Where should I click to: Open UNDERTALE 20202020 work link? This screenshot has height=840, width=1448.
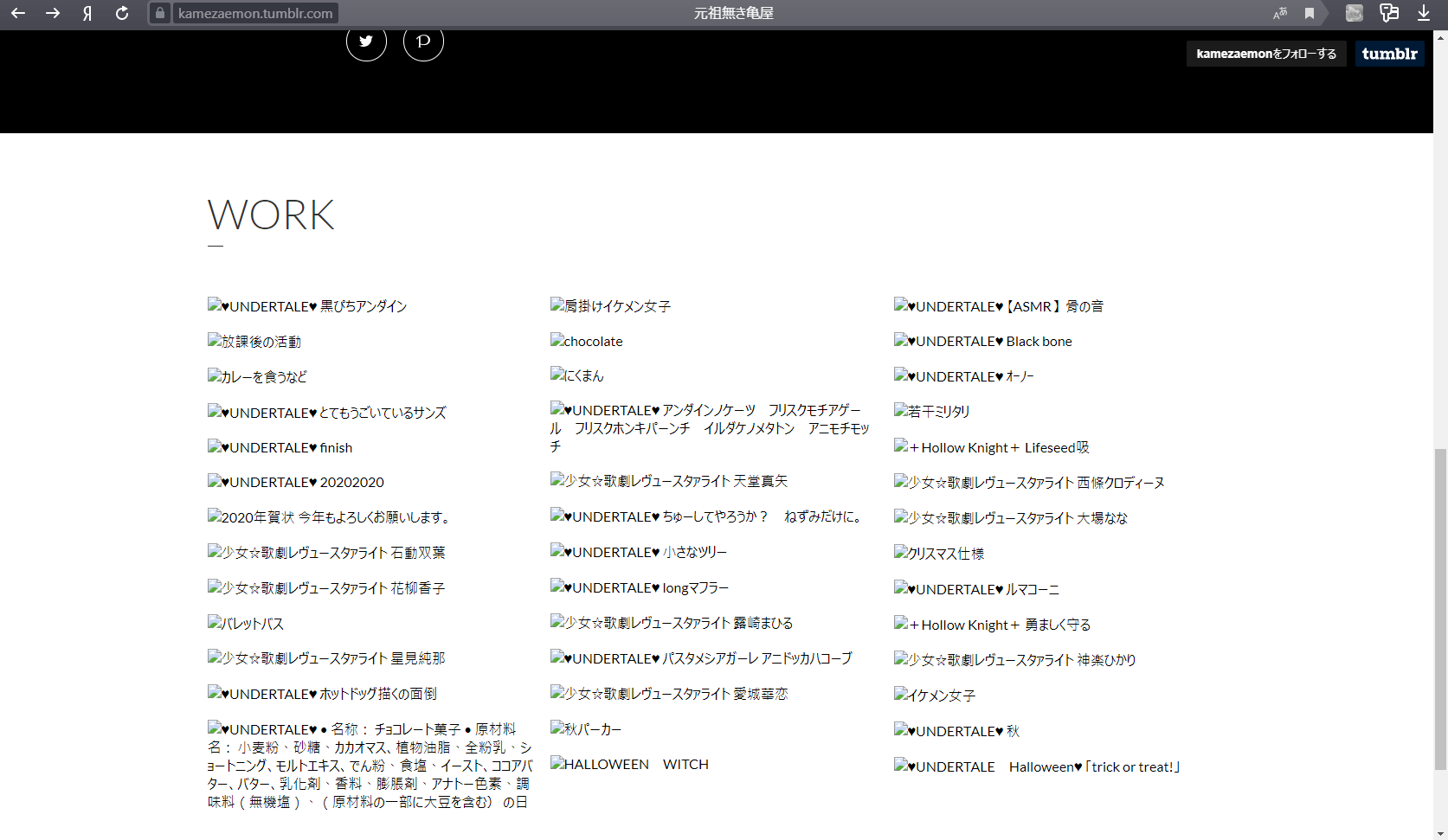tap(296, 482)
